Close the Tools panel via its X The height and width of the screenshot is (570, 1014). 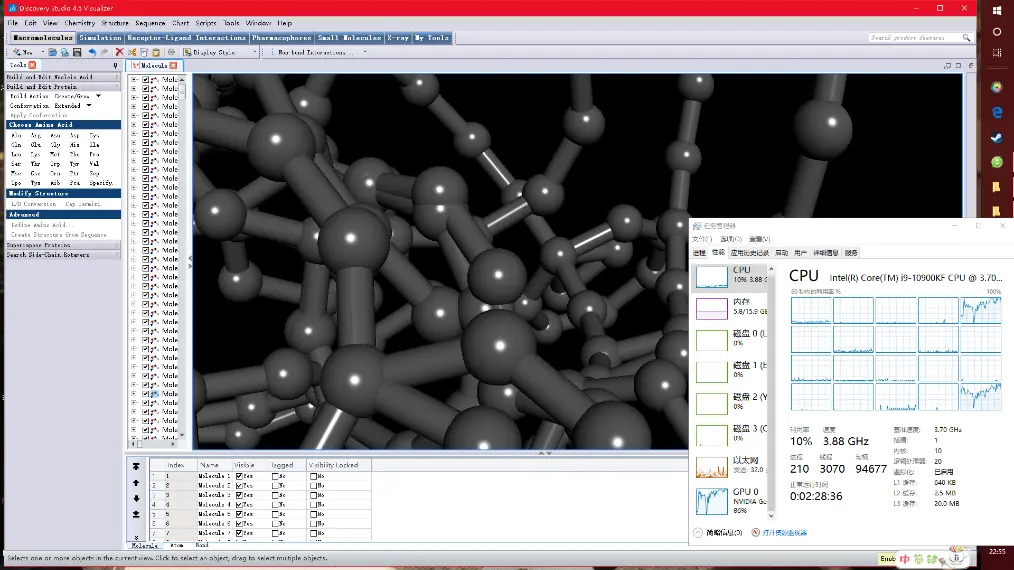pyautogui.click(x=32, y=65)
